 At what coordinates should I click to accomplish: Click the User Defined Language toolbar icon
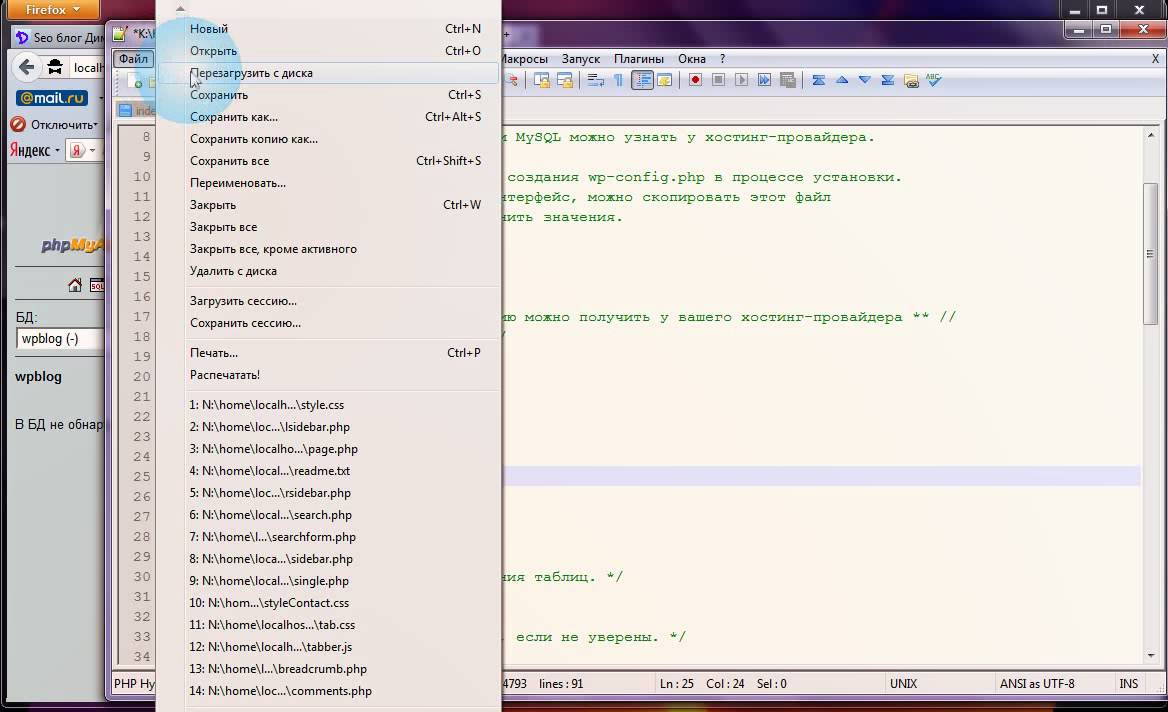pos(664,80)
